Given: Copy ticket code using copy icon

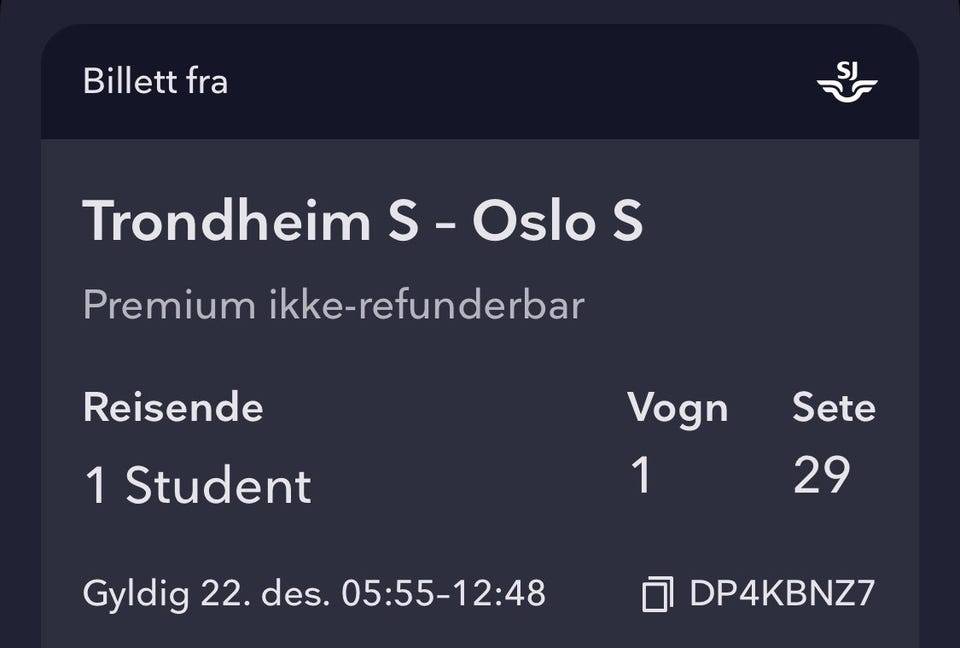Looking at the screenshot, I should pos(658,593).
